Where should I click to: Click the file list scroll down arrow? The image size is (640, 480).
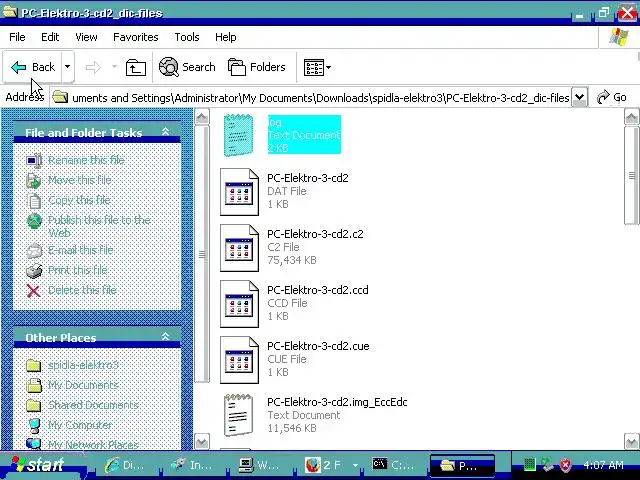(631, 441)
